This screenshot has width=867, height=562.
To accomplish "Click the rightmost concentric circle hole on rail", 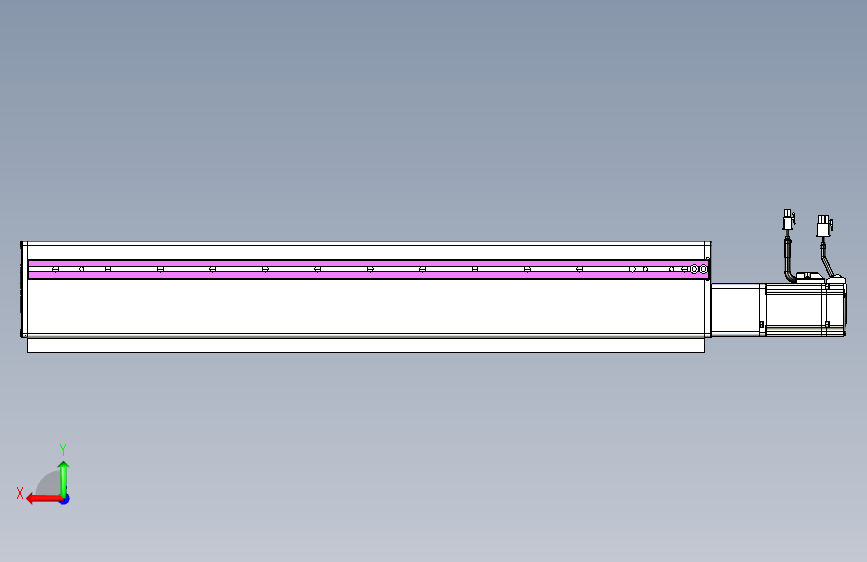I will [x=703, y=269].
